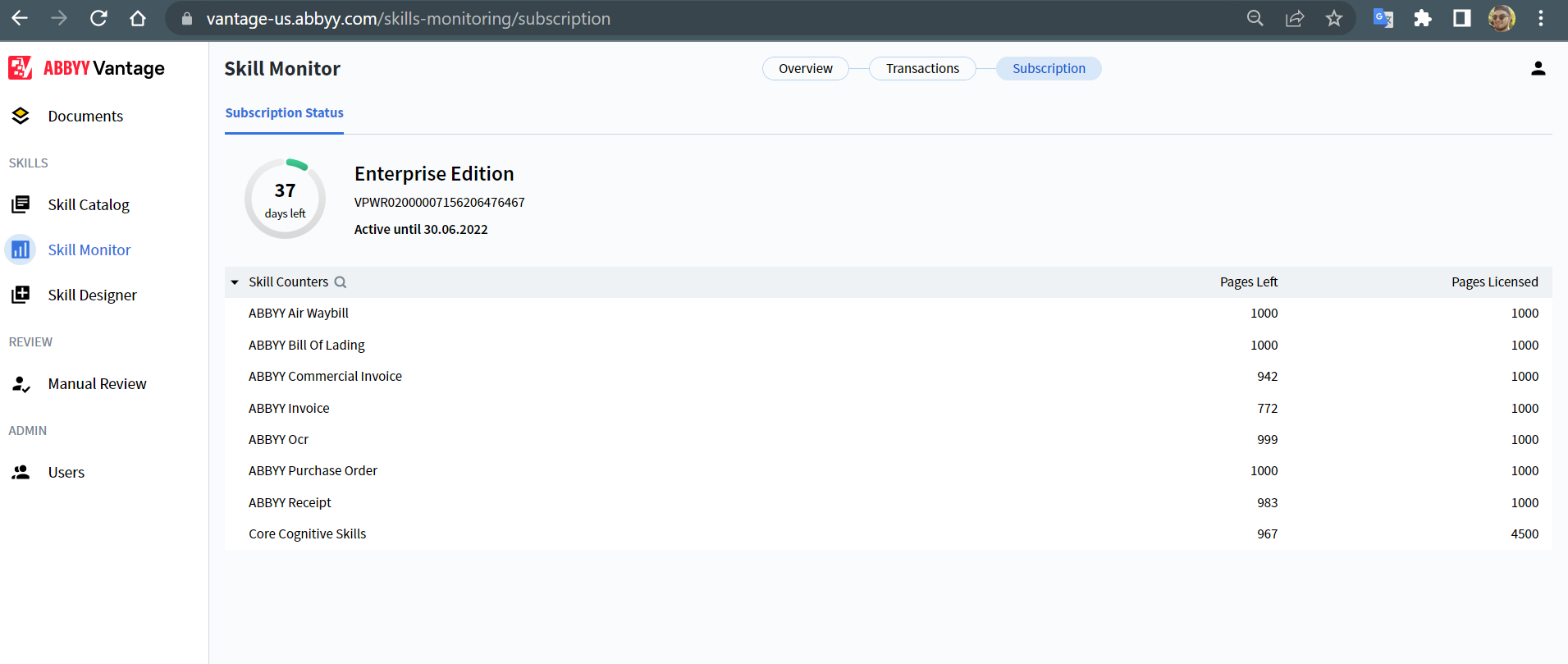Click the Skill Monitor page heading
The width and height of the screenshot is (1568, 664).
coord(282,69)
